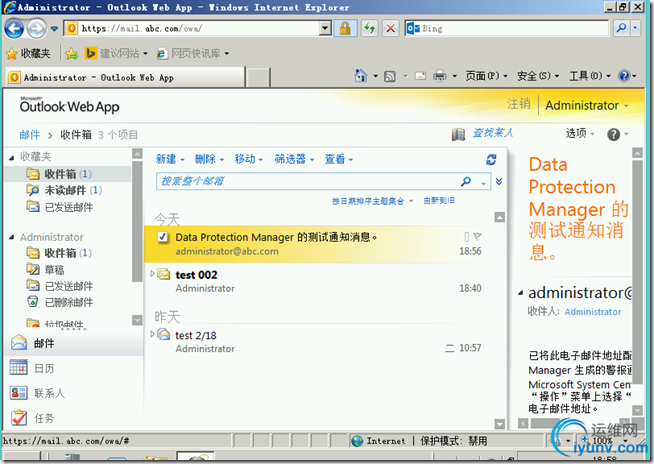This screenshot has width=654, height=464.
Task: Open Favorites star button 收藏夹
Action: (x=28, y=53)
